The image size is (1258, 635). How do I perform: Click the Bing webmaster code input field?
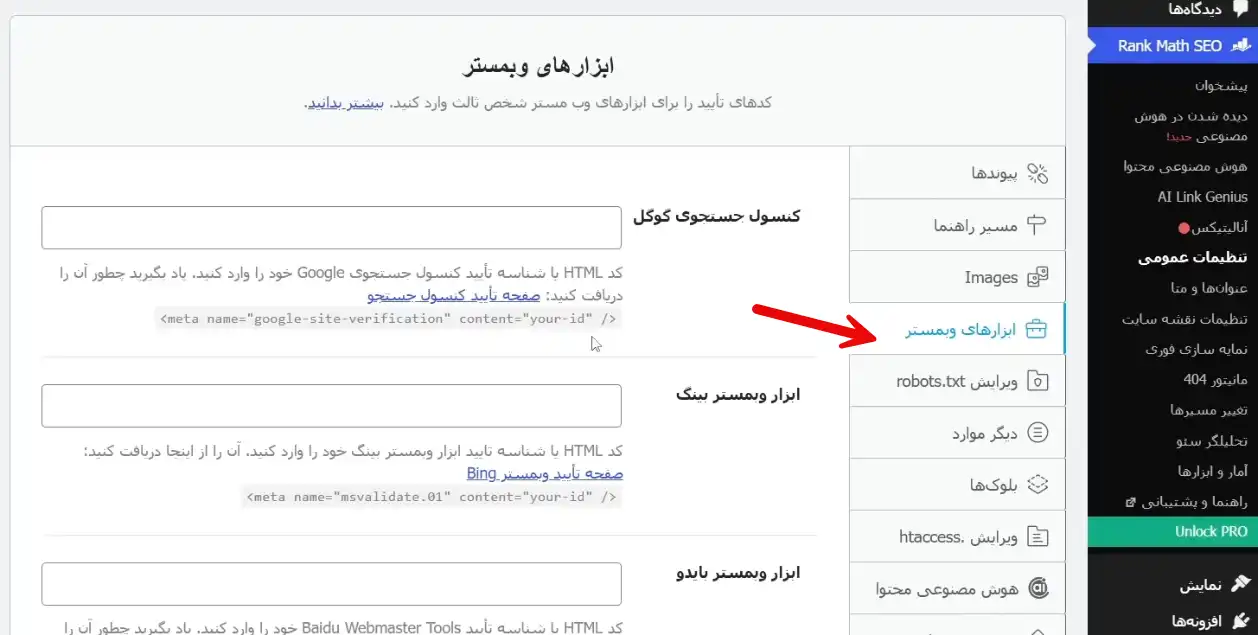[331, 406]
